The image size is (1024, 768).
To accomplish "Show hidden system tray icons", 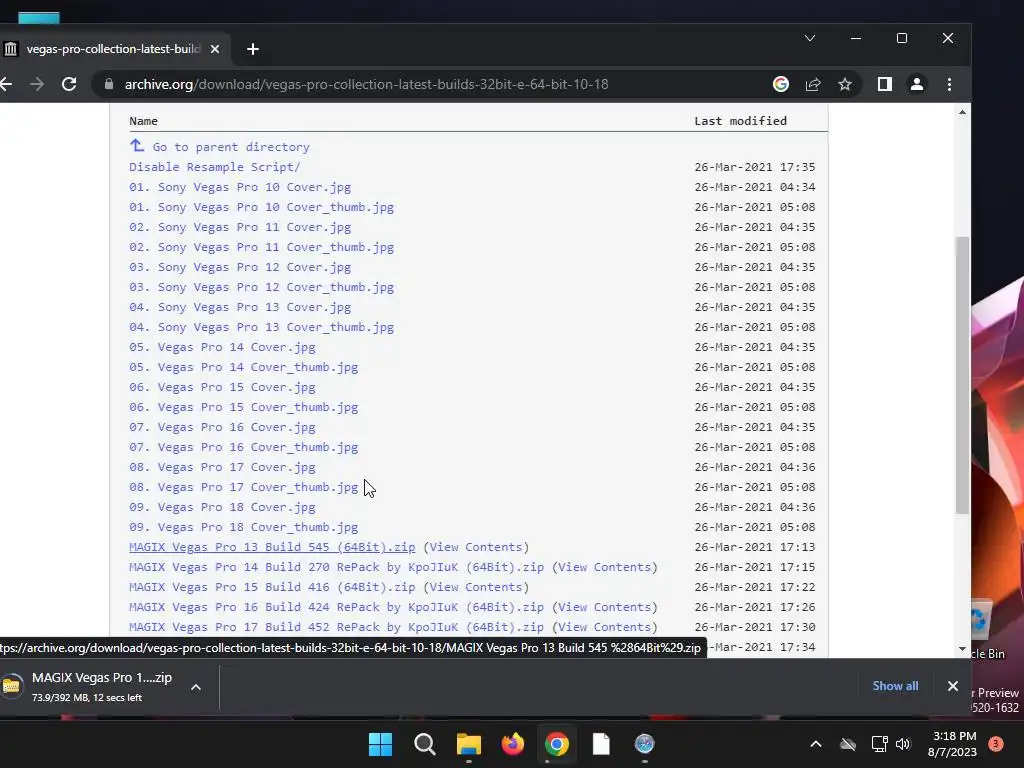I will 816,744.
